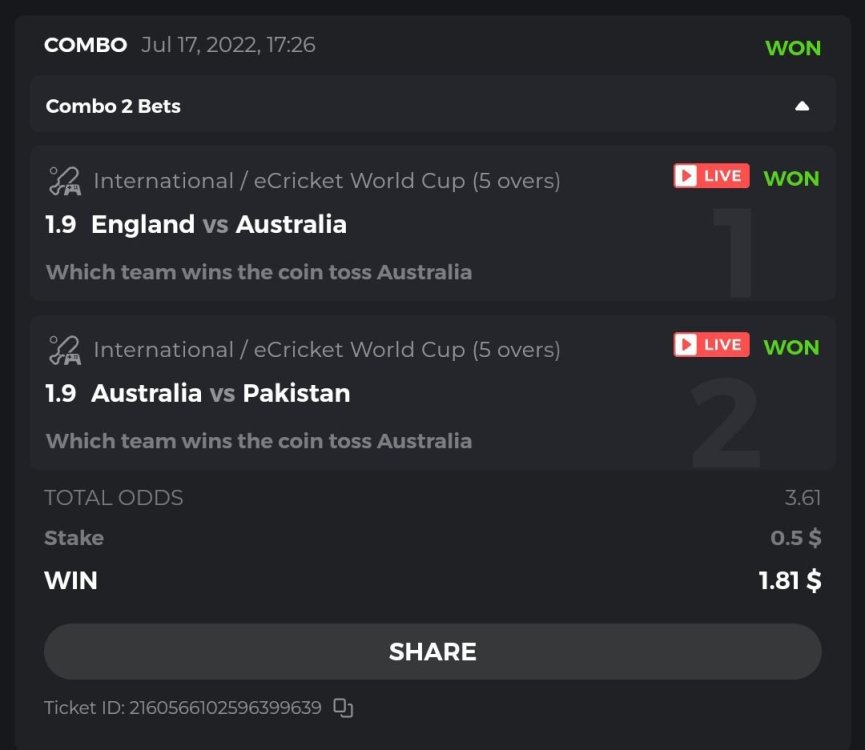865x750 pixels.
Task: Click the total odds value 3.61
Action: click(x=802, y=498)
